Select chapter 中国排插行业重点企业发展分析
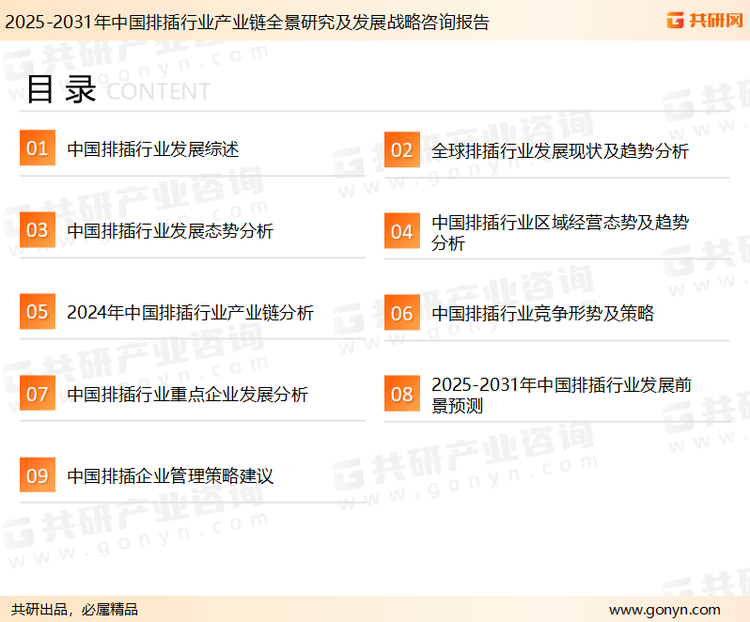The image size is (750, 622). click(188, 394)
